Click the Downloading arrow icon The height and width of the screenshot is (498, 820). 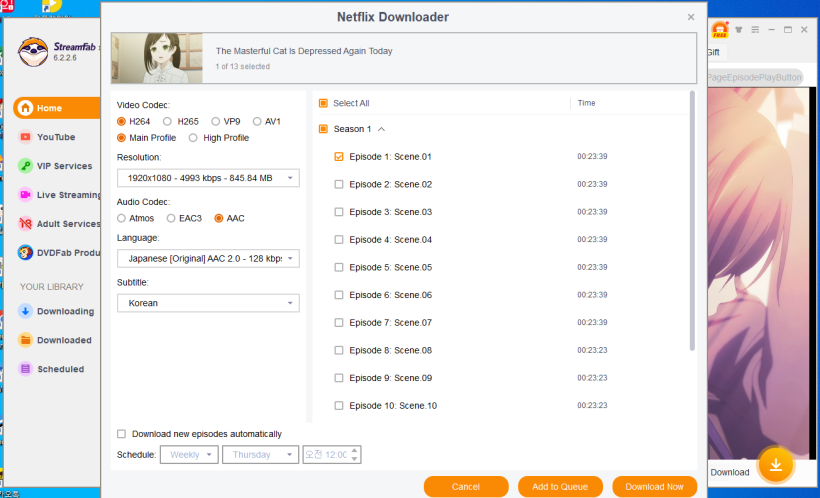pyautogui.click(x=25, y=311)
